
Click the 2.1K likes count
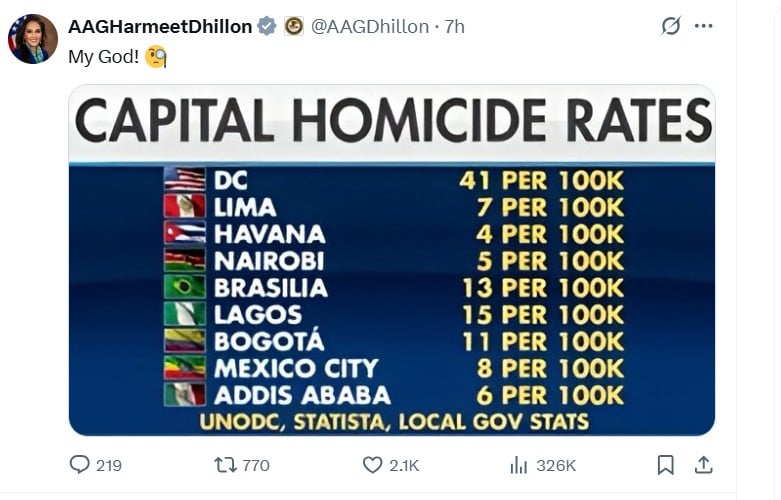[404, 465]
